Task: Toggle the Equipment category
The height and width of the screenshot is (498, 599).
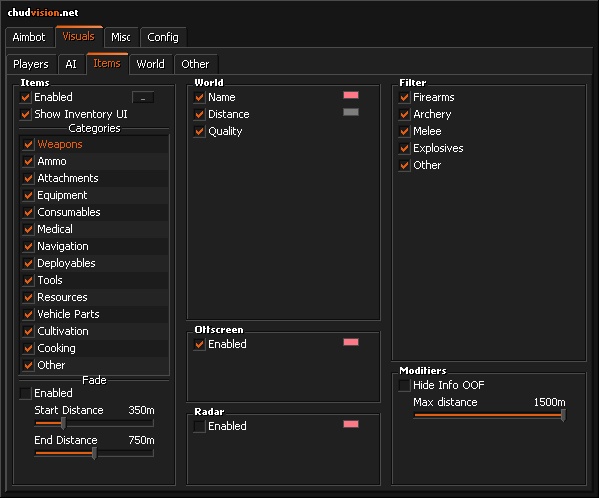Action: click(28, 195)
